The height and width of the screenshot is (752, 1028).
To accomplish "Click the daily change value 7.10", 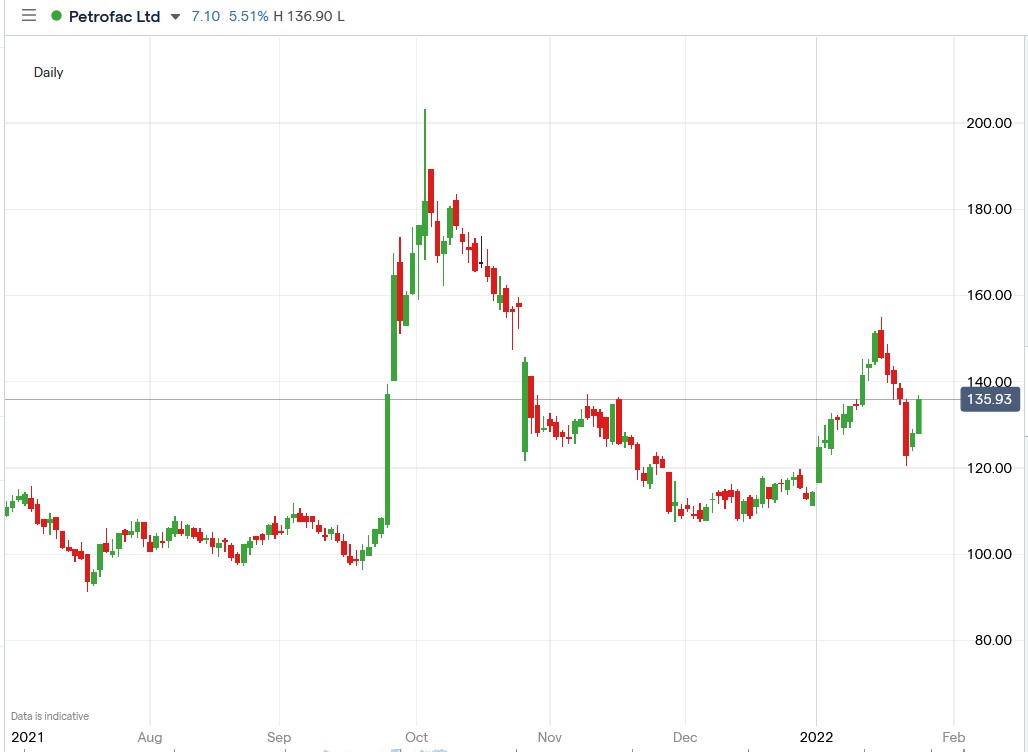I will point(207,16).
